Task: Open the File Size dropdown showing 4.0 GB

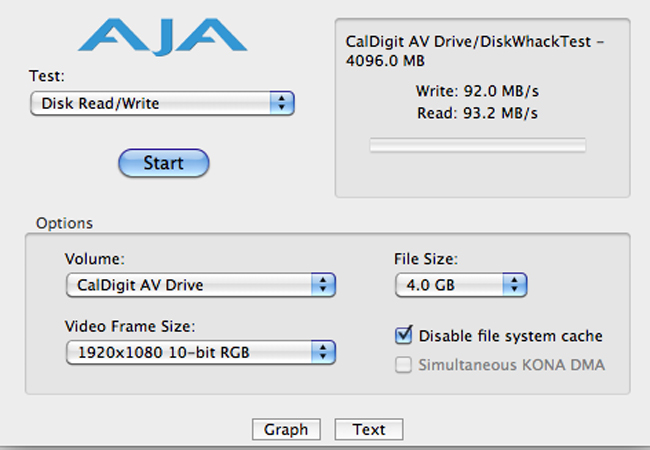Action: (x=461, y=285)
